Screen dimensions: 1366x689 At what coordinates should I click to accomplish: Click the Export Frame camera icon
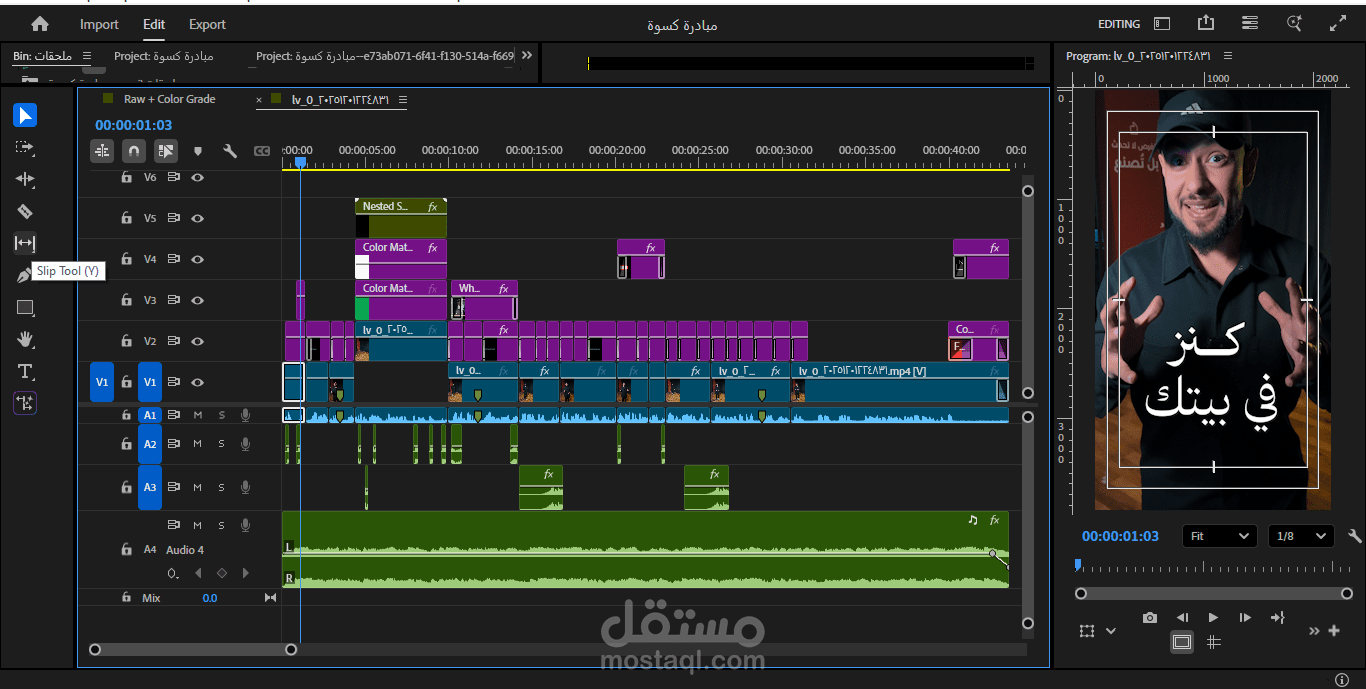click(x=1149, y=617)
